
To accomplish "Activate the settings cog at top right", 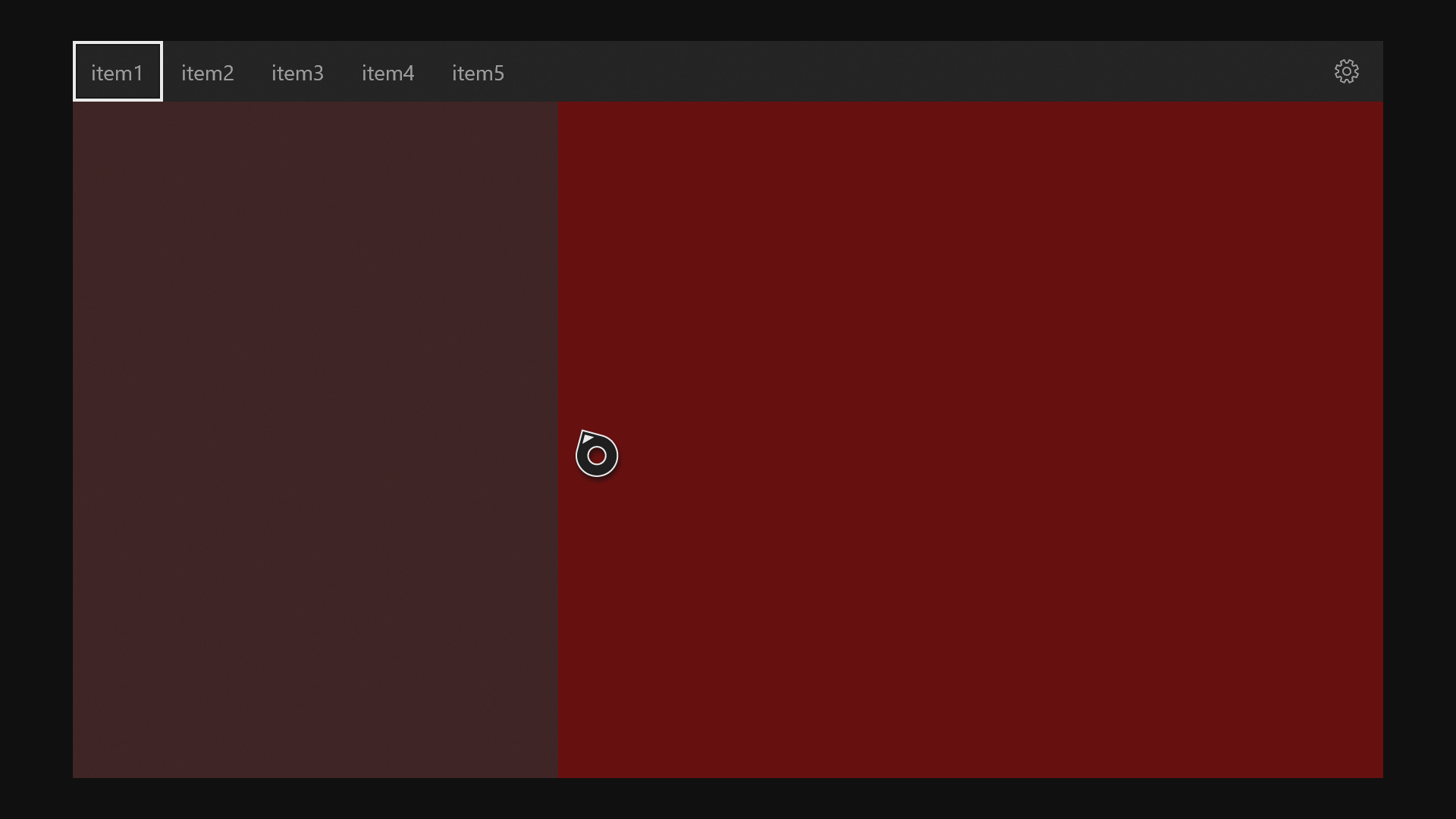I will pyautogui.click(x=1347, y=71).
